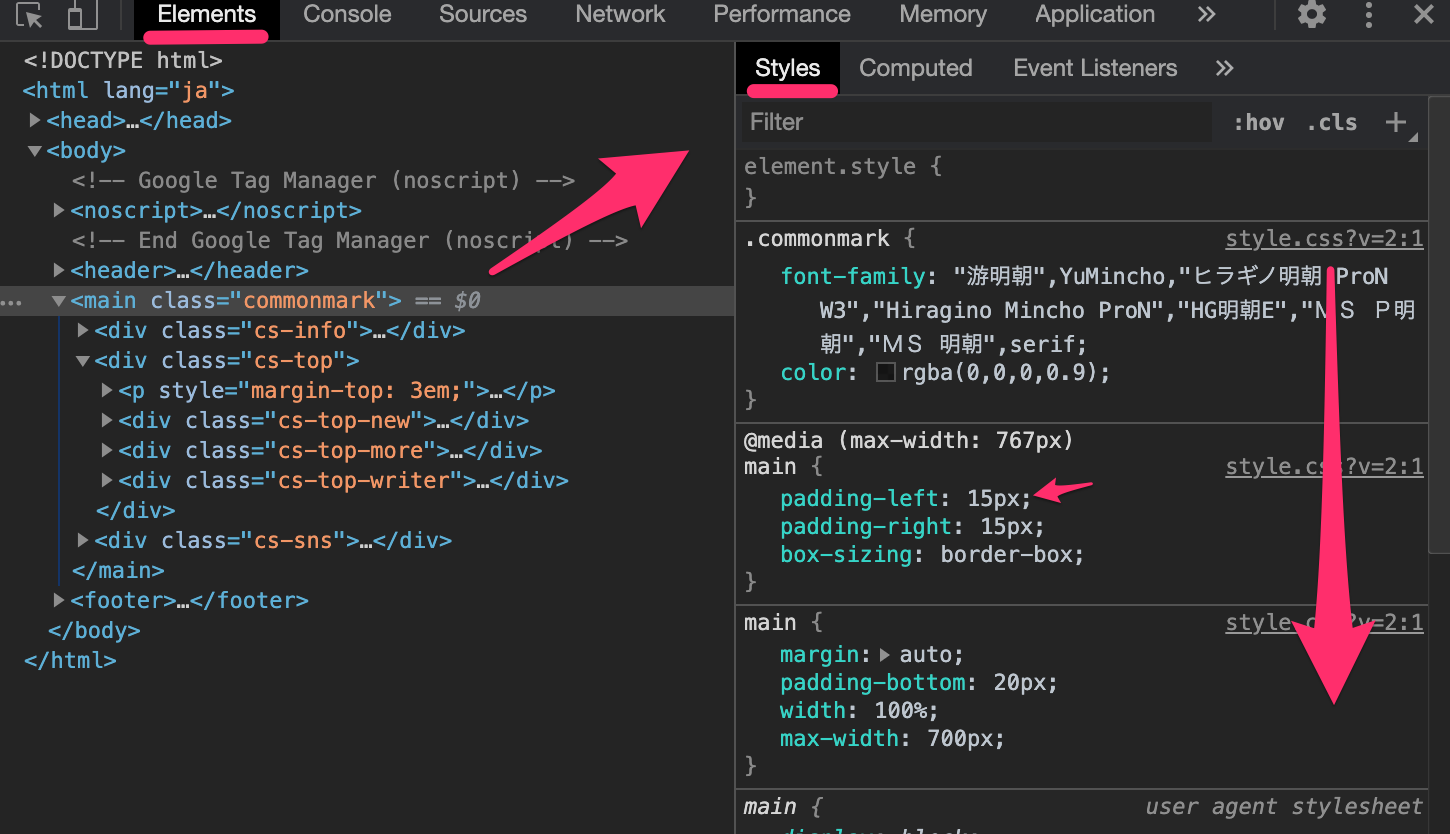Toggle the device toolbar icon
This screenshot has width=1450, height=834.
(x=83, y=15)
